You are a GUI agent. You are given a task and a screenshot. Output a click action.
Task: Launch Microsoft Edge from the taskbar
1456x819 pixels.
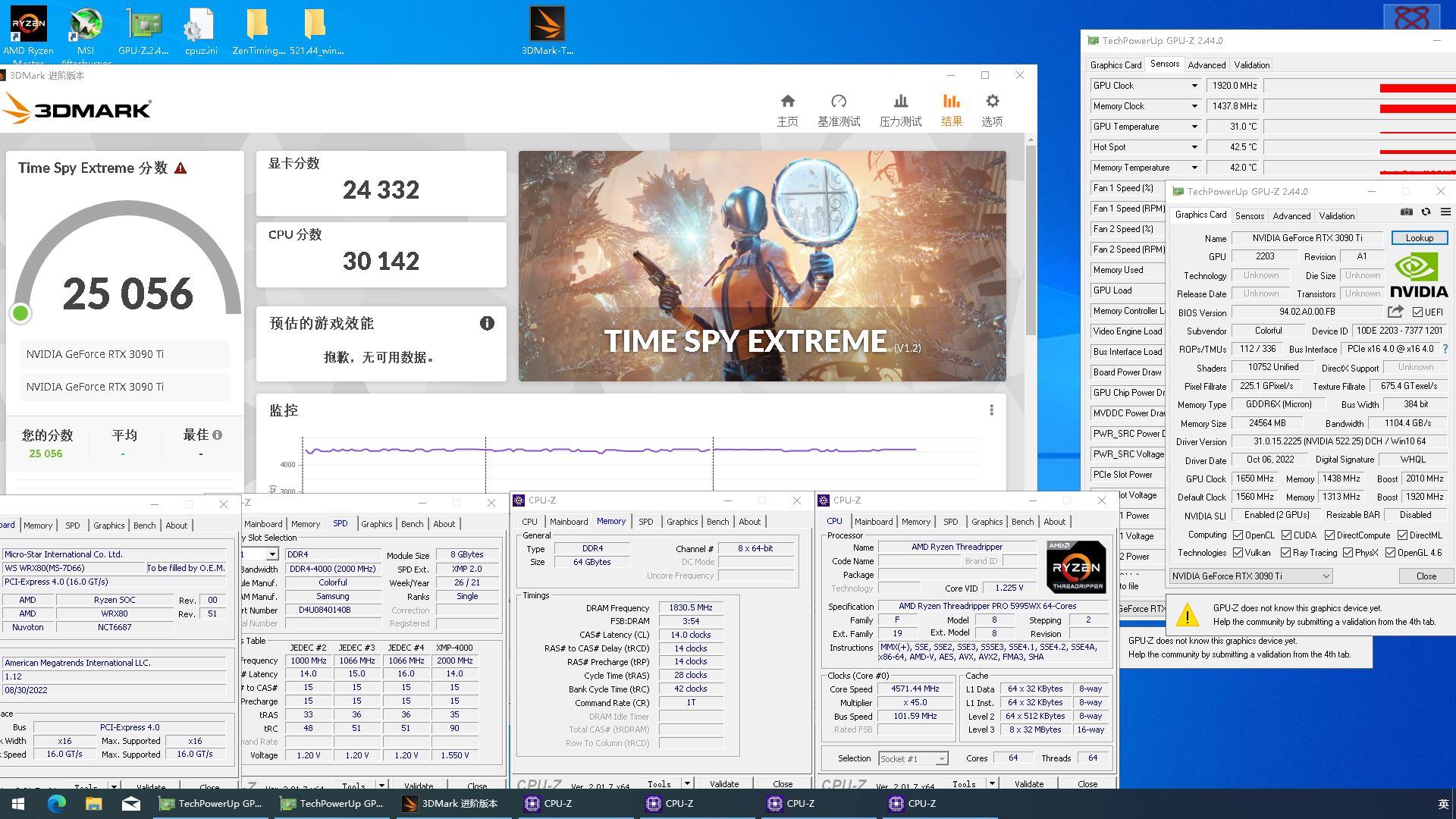[x=57, y=804]
